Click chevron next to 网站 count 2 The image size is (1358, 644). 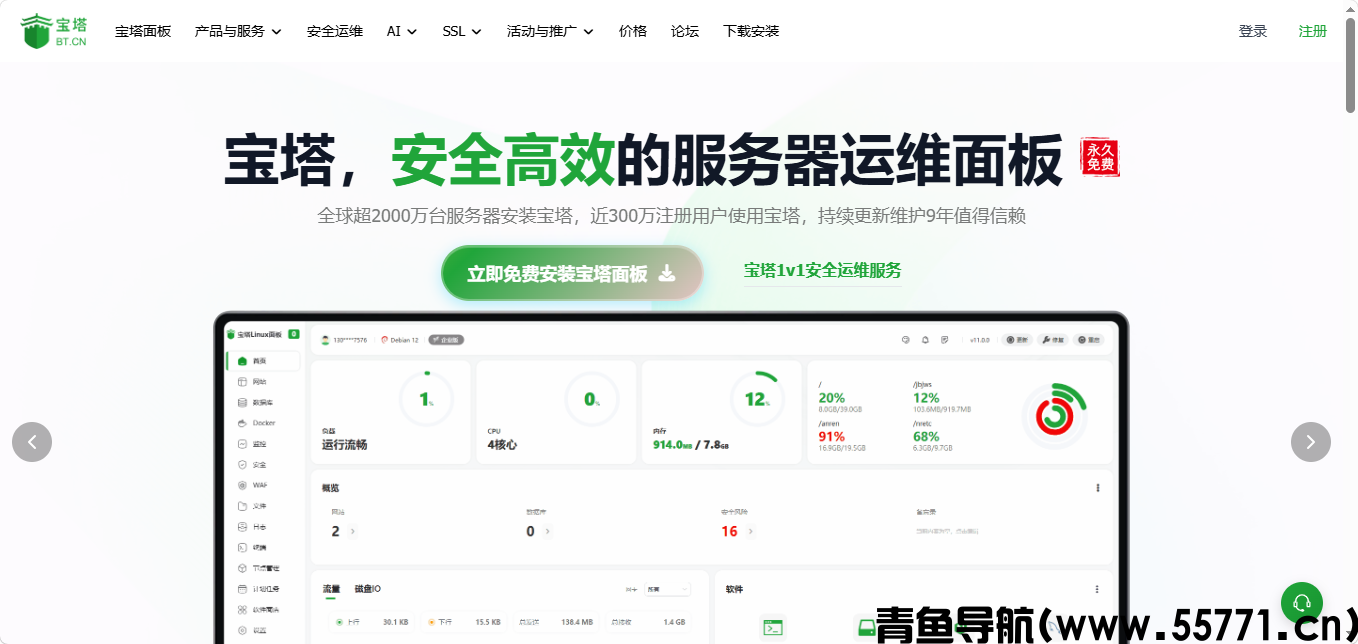(352, 531)
